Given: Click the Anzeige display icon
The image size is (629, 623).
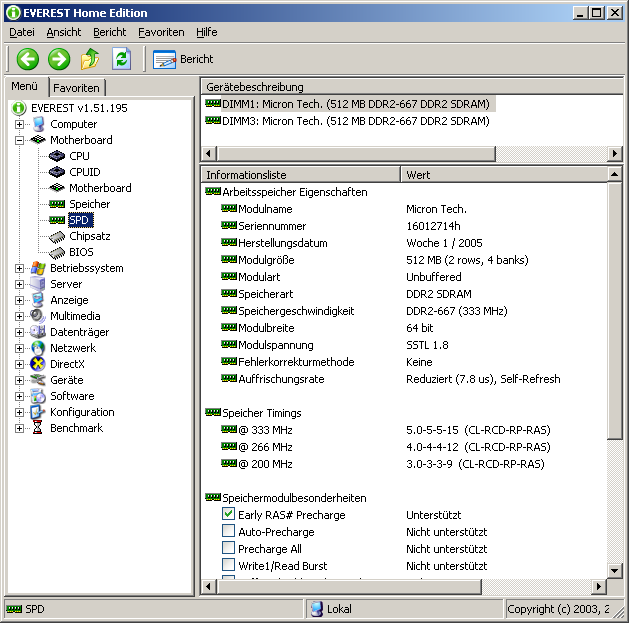Looking at the screenshot, I should 38,300.
